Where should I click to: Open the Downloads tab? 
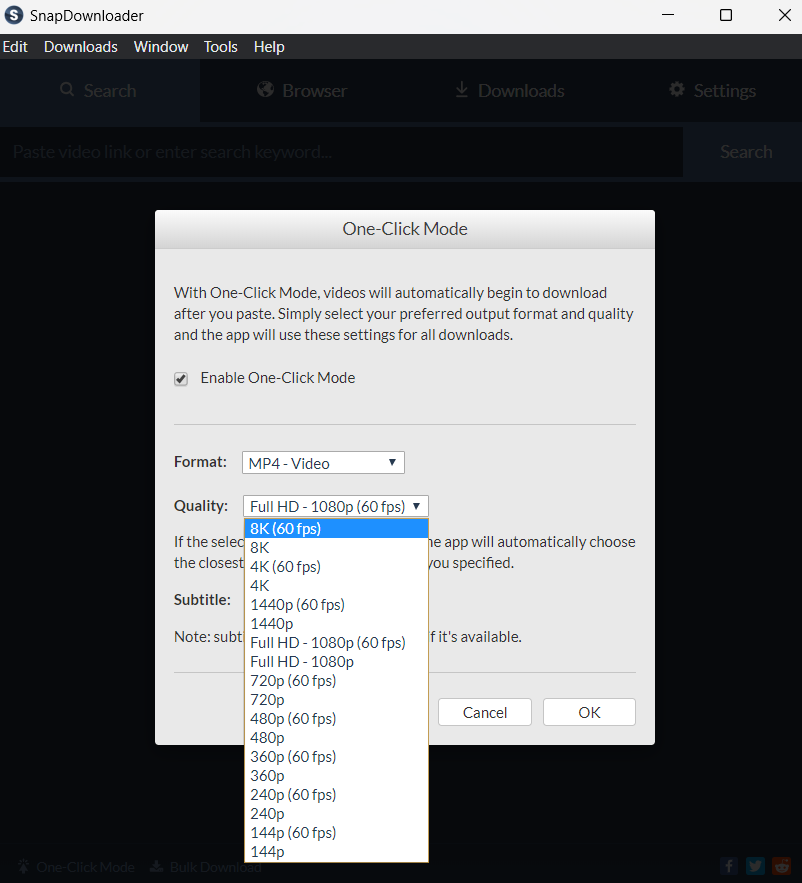pyautogui.click(x=510, y=91)
